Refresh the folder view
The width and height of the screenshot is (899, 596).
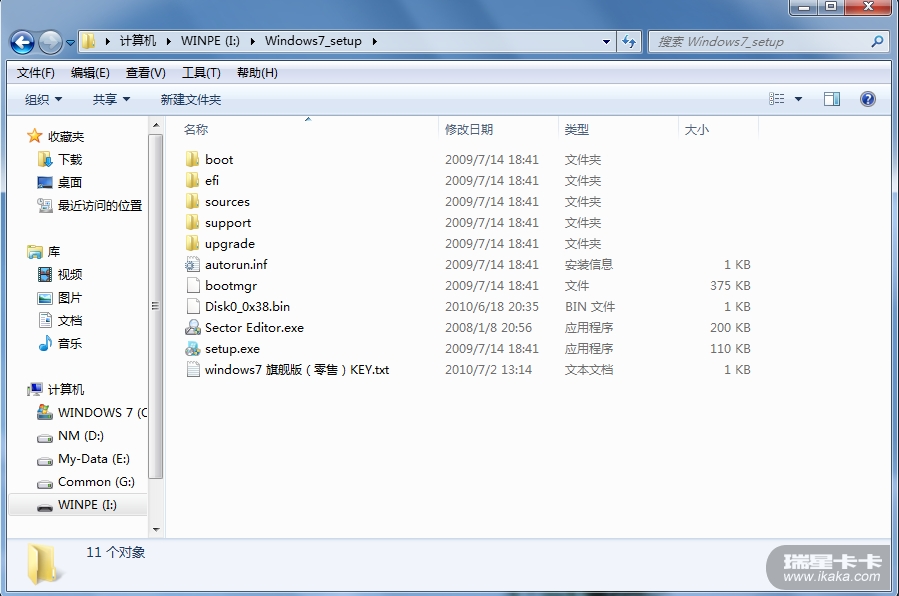pyautogui.click(x=629, y=41)
